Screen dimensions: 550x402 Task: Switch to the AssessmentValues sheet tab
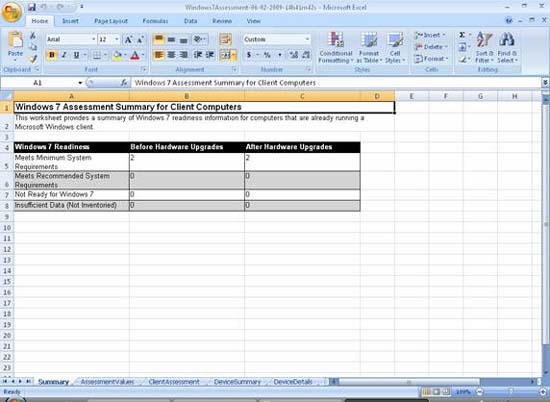point(107,382)
